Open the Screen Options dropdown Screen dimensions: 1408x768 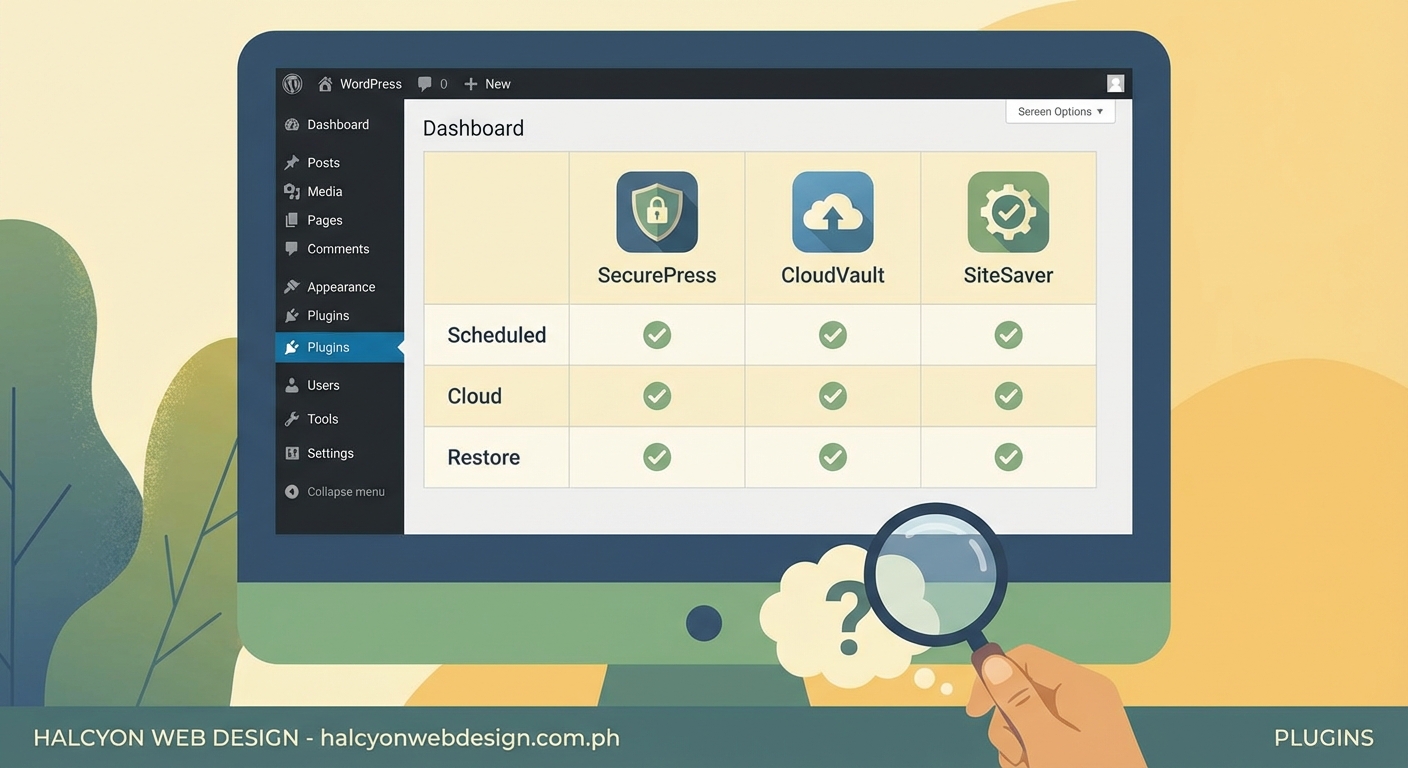(x=1059, y=111)
